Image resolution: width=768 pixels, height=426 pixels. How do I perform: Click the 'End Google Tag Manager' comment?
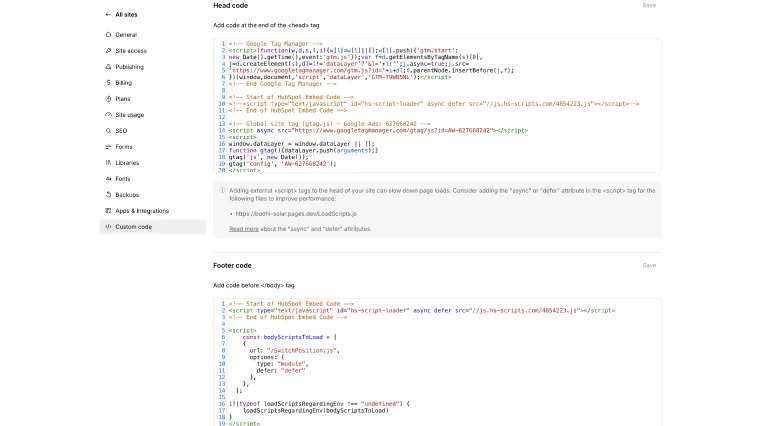283,84
